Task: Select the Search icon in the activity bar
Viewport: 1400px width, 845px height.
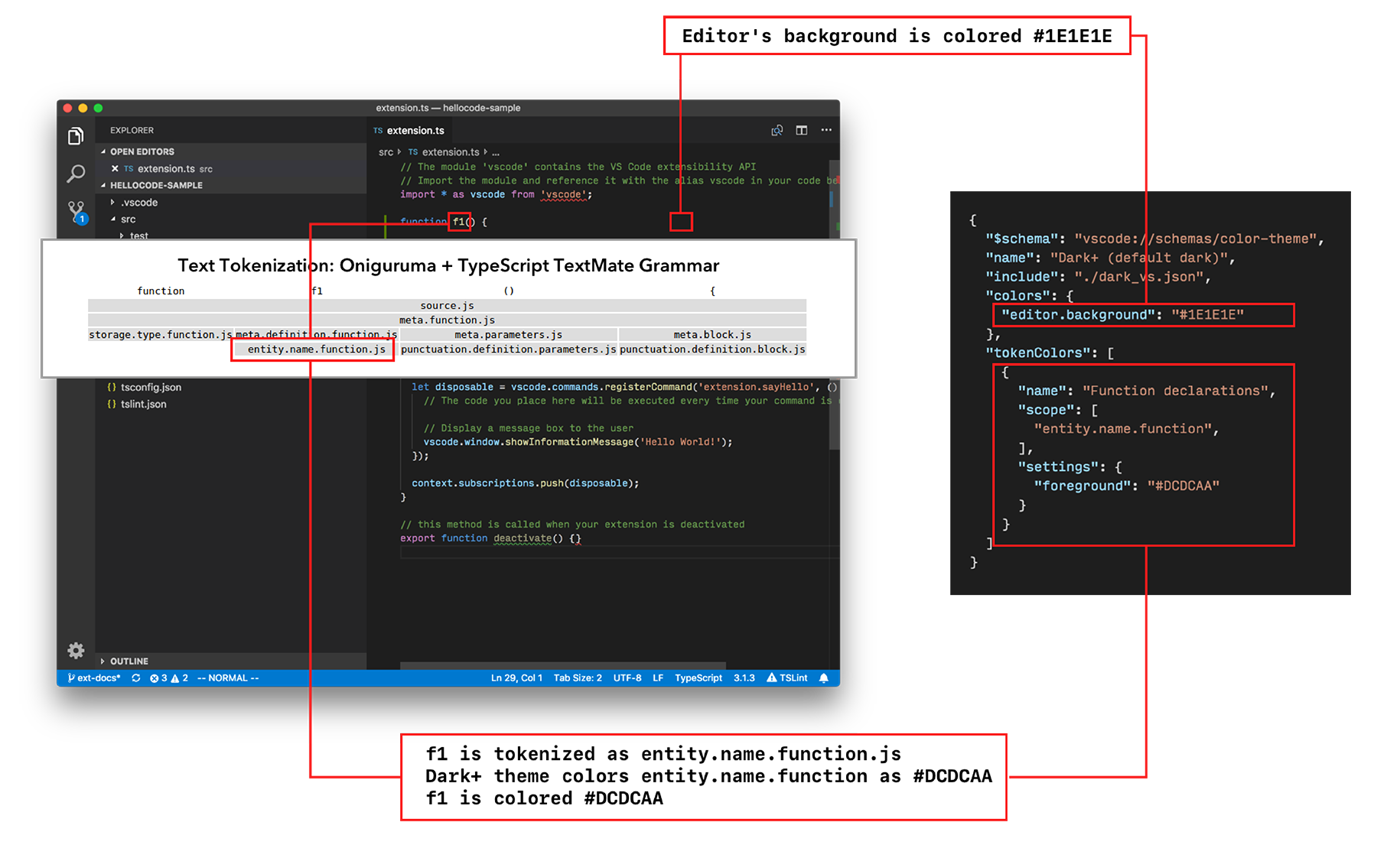Action: [76, 174]
